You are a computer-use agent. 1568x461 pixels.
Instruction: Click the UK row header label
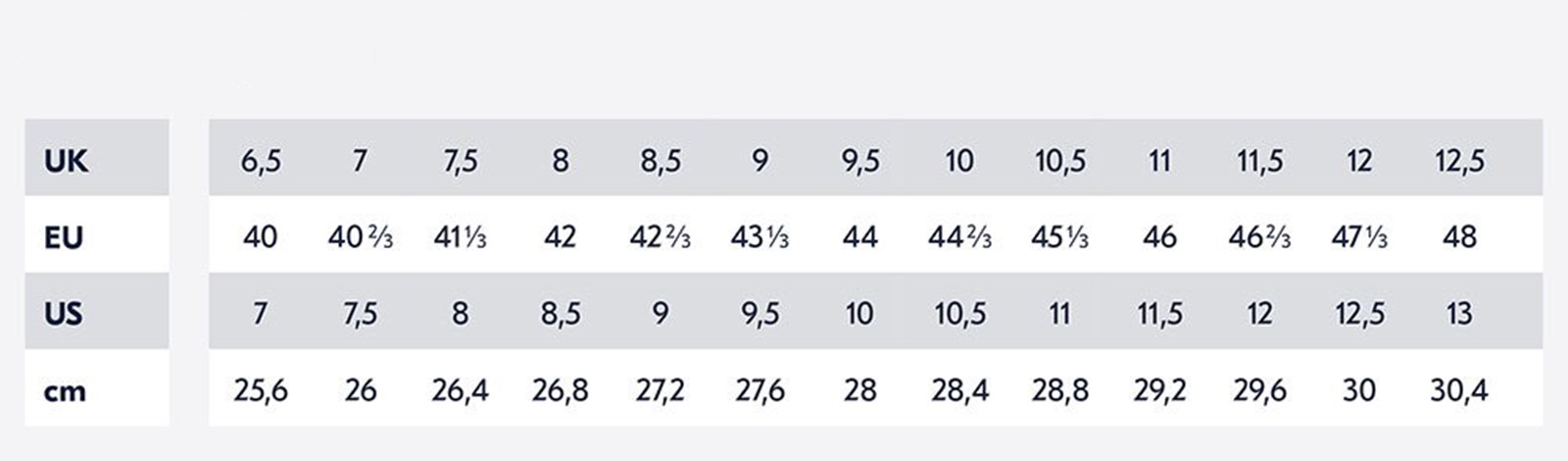(66, 161)
